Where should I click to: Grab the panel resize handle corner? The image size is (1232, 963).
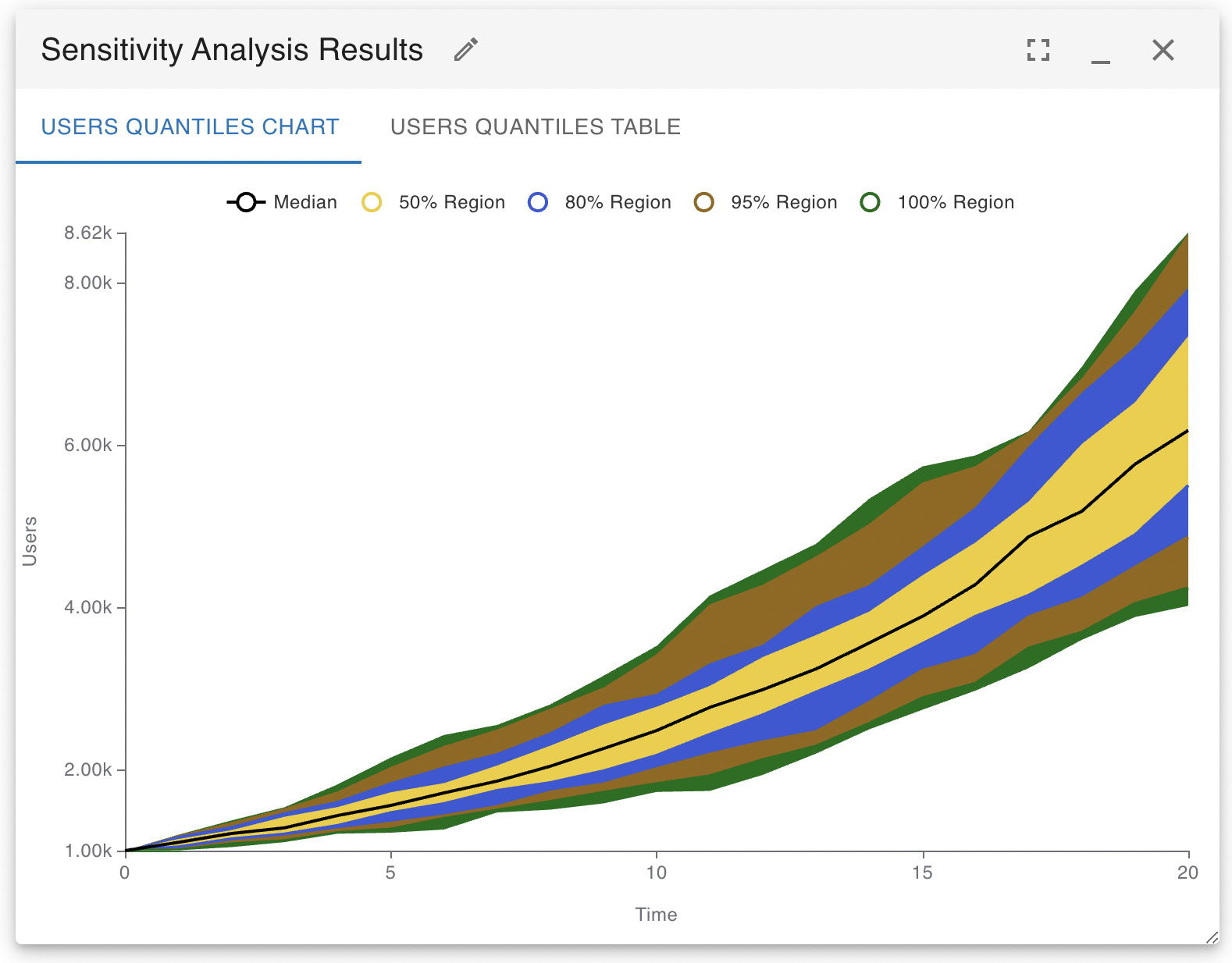coord(1212,937)
